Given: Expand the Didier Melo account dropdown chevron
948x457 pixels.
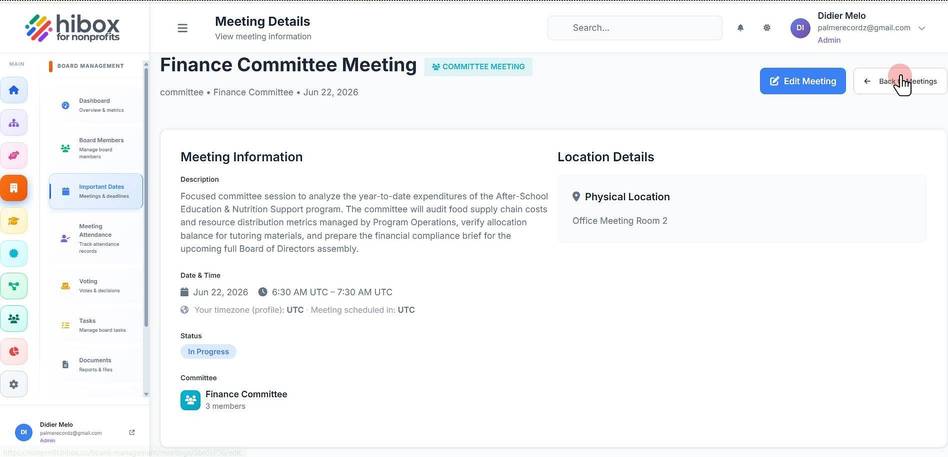Looking at the screenshot, I should pyautogui.click(x=921, y=28).
